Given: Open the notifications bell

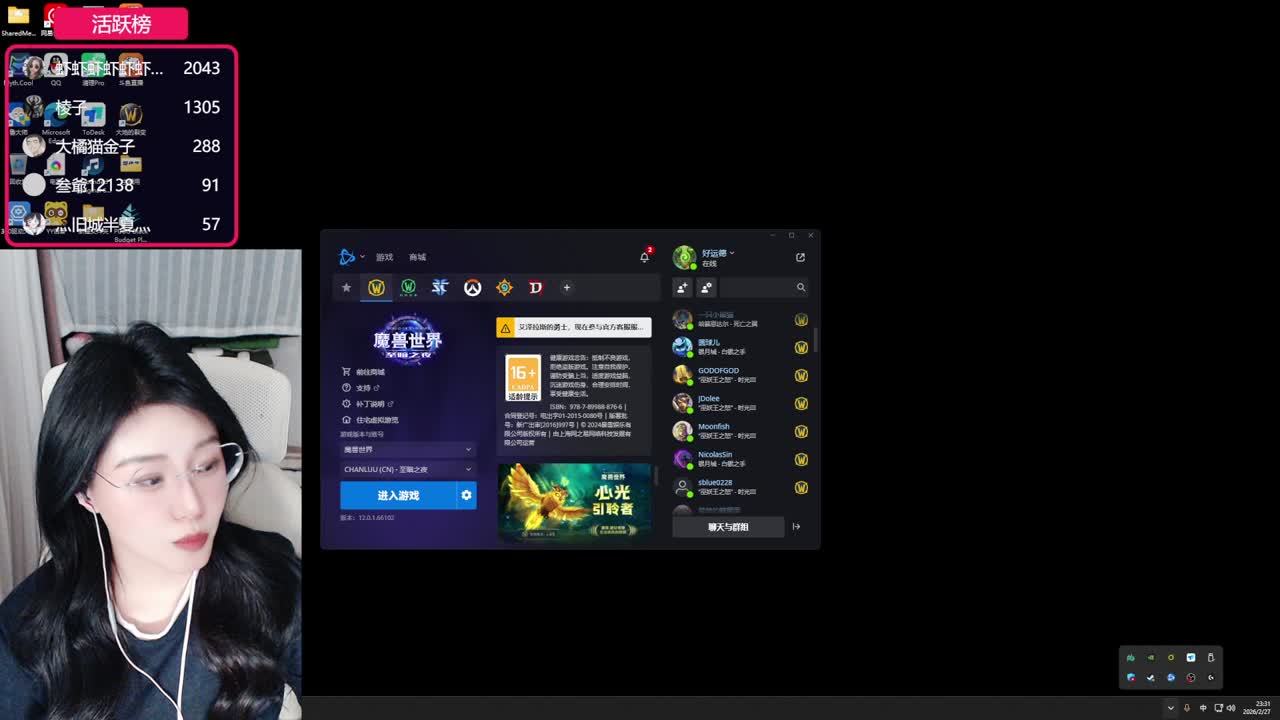Looking at the screenshot, I should [645, 256].
